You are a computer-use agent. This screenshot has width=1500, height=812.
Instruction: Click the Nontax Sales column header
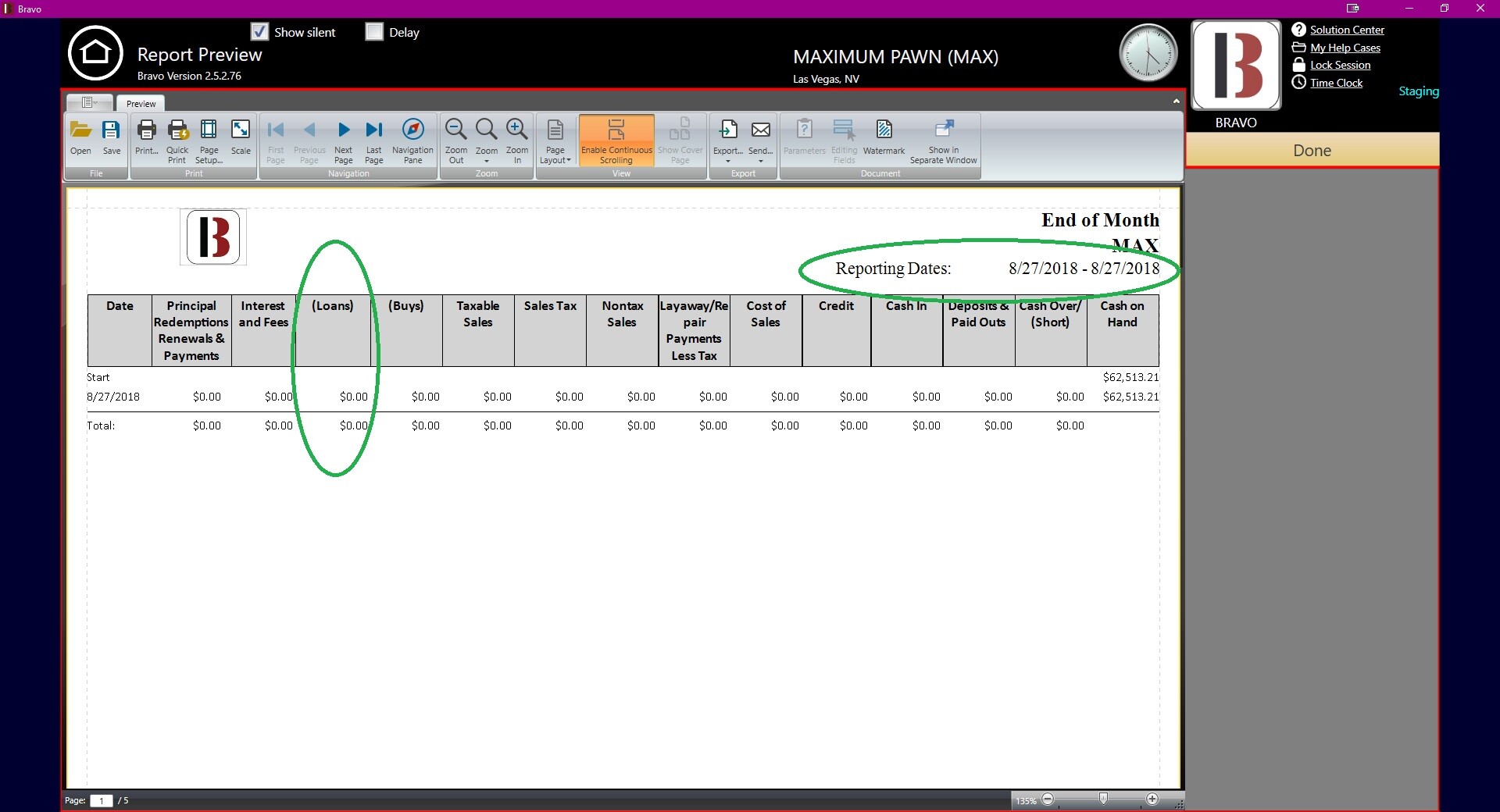(x=622, y=330)
